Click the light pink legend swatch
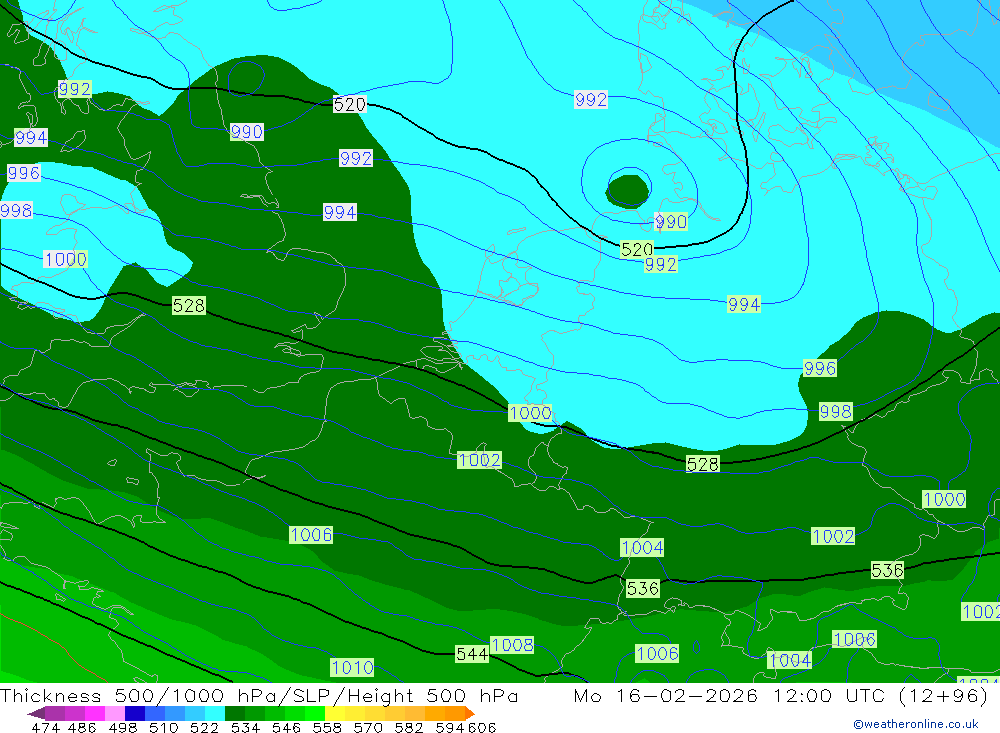 pyautogui.click(x=115, y=713)
